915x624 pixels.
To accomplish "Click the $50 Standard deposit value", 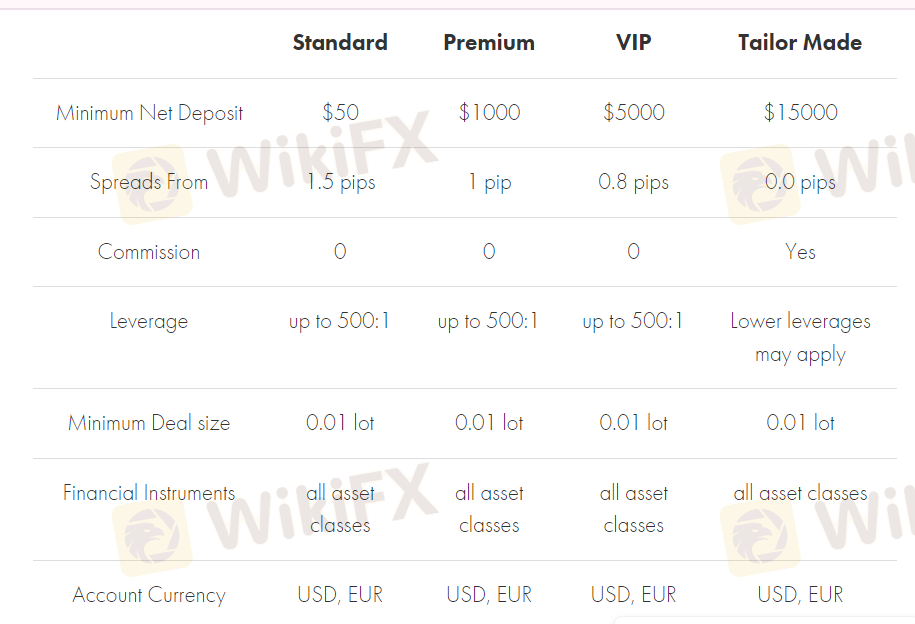I will click(340, 112).
